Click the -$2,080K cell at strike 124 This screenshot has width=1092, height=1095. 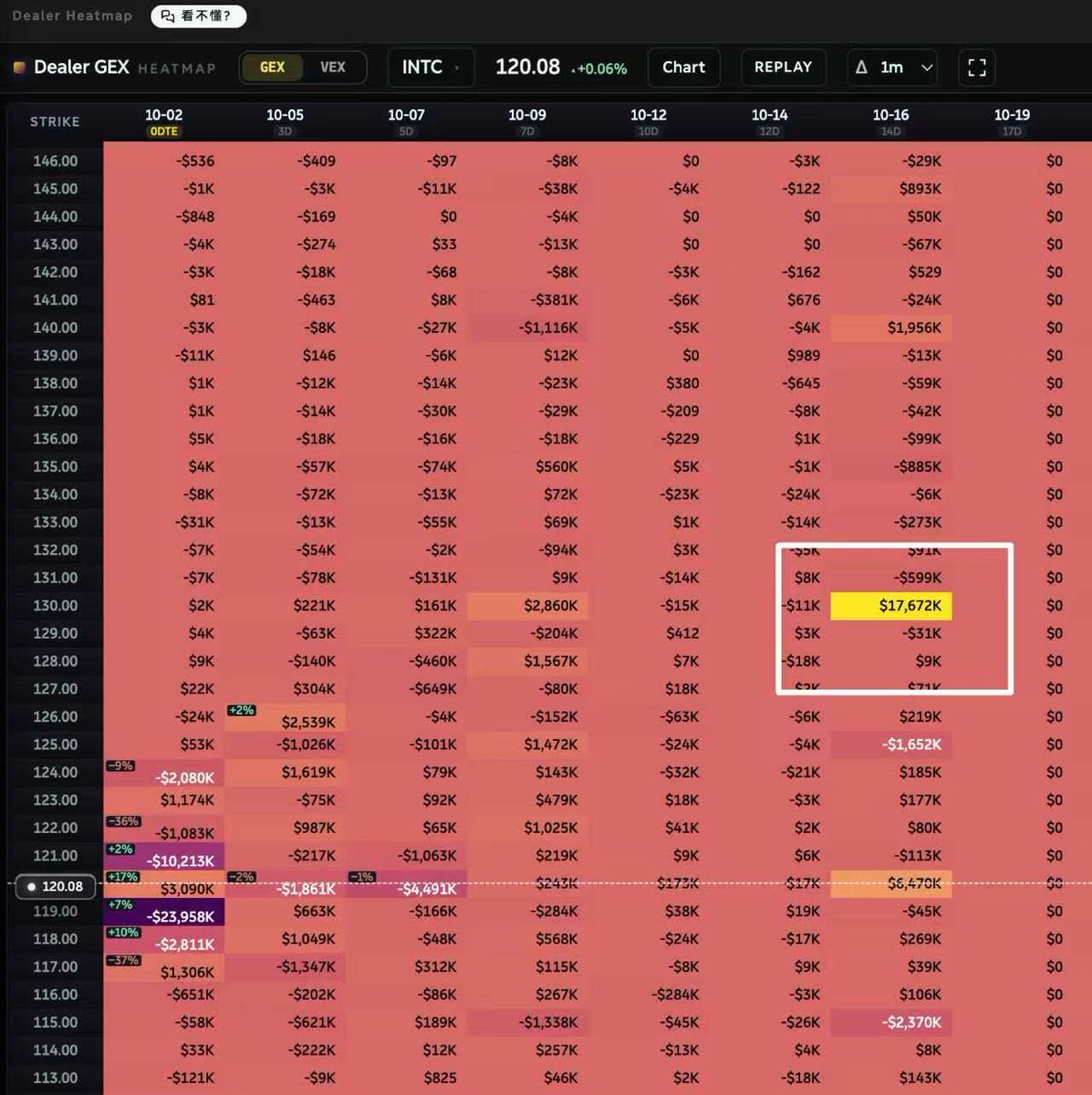pos(164,773)
